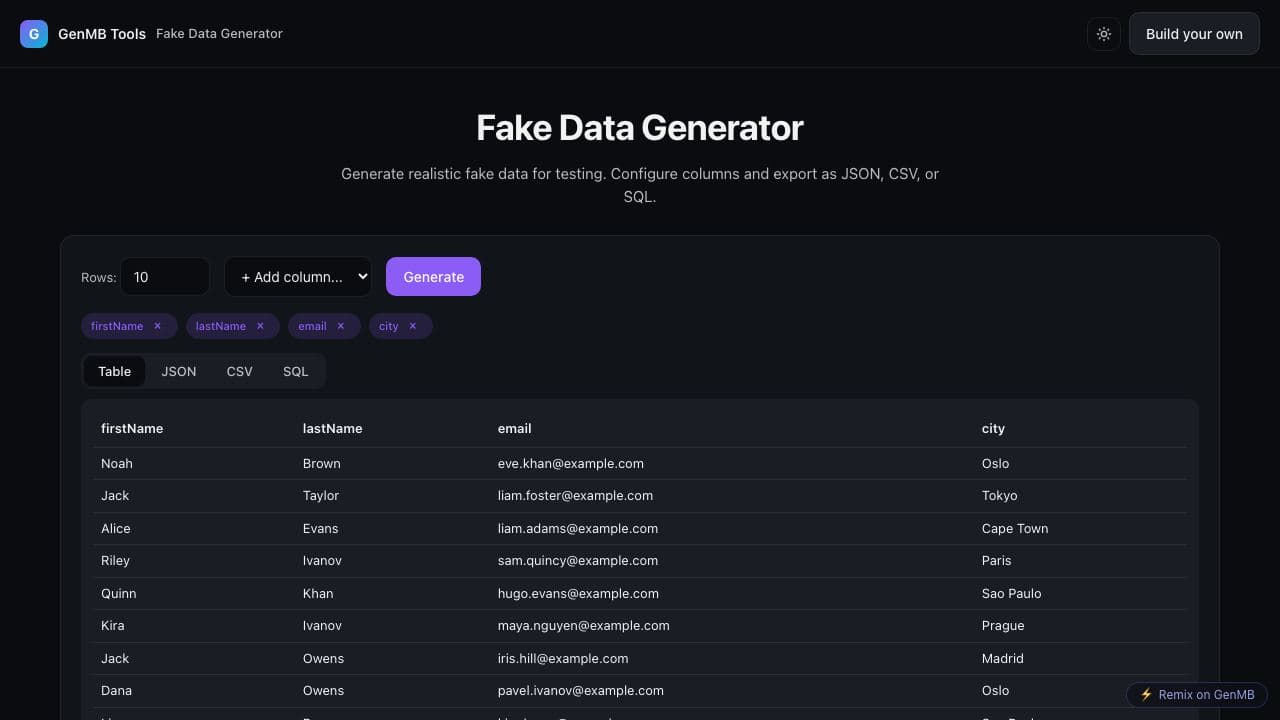
Task: Open the GenMB Tools link
Action: click(102, 34)
